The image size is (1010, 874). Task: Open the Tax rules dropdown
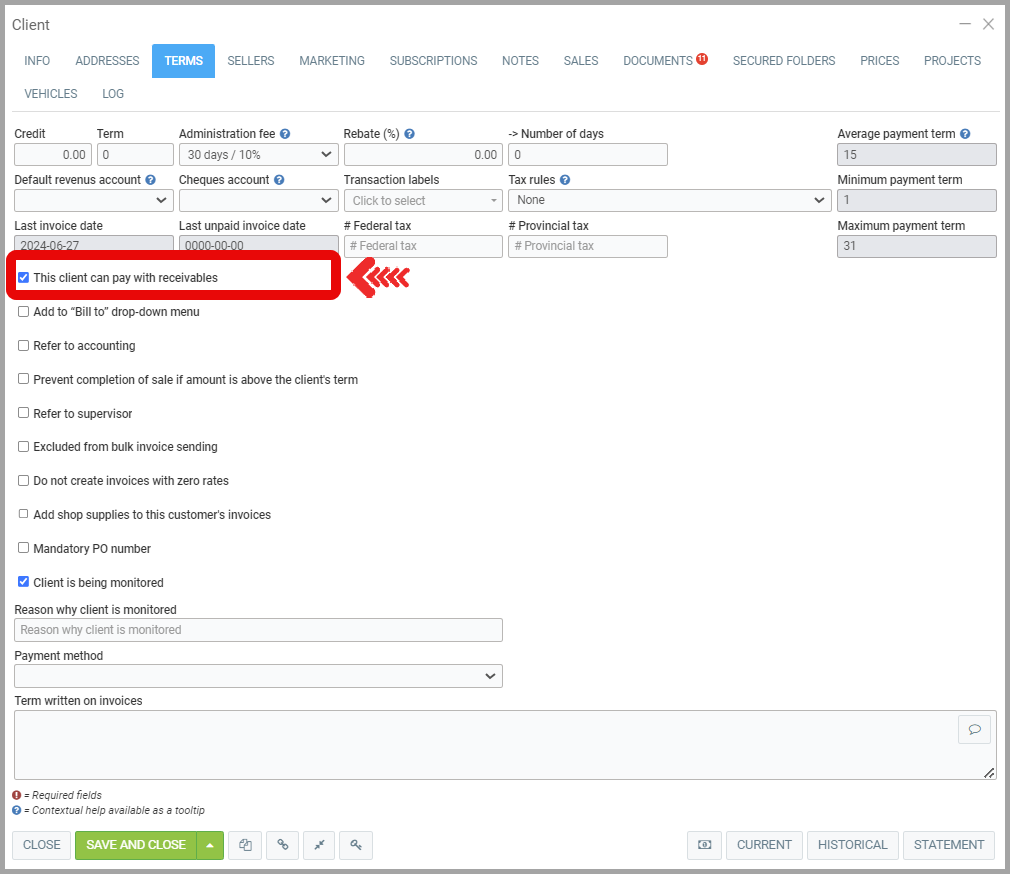(670, 200)
